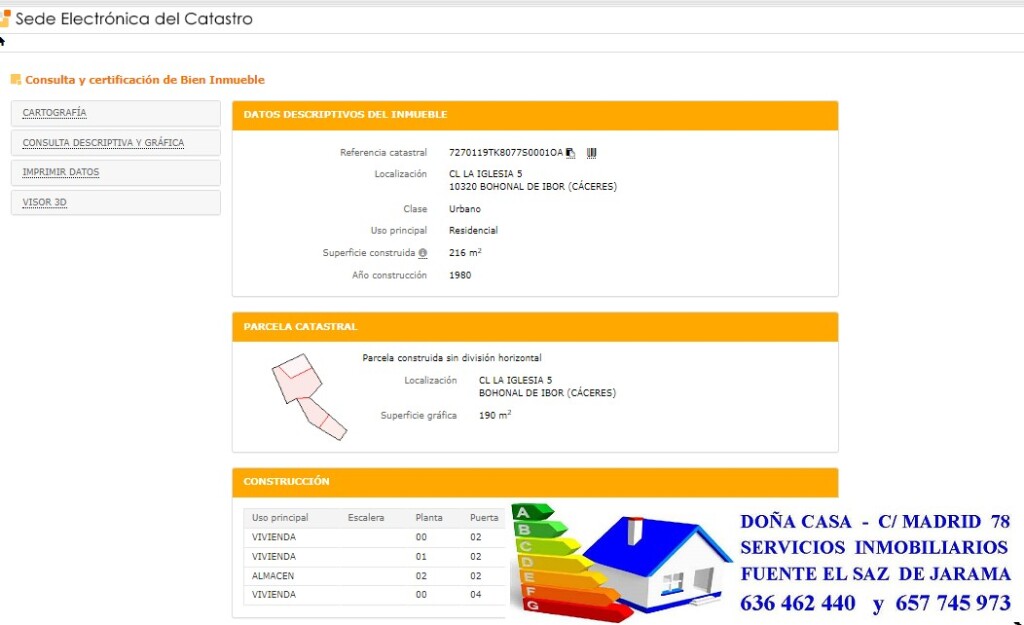Click the Puerta column header
Screen dimensions: 1024x625
coord(484,517)
